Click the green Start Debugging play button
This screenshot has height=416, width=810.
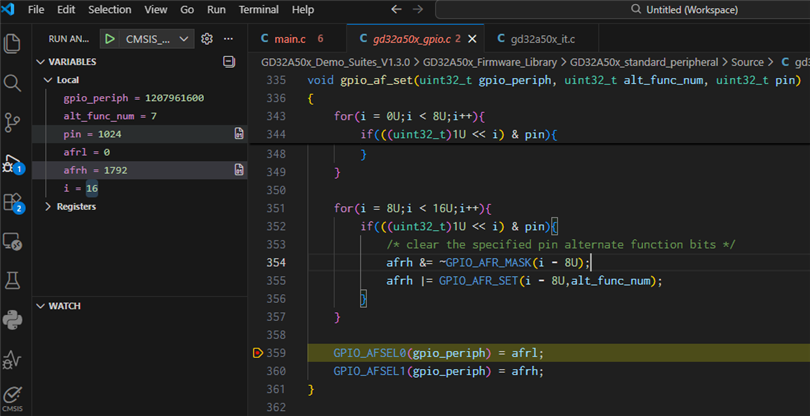[109, 39]
